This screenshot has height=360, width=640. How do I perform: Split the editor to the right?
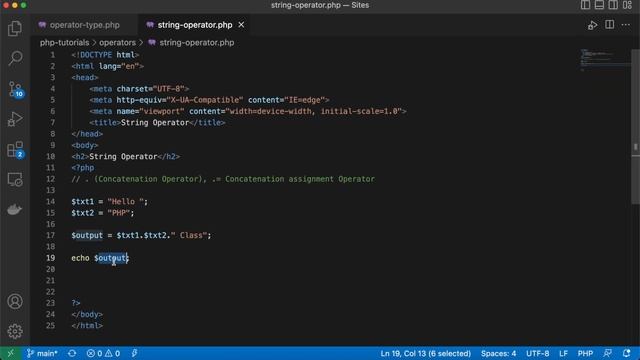click(609, 25)
